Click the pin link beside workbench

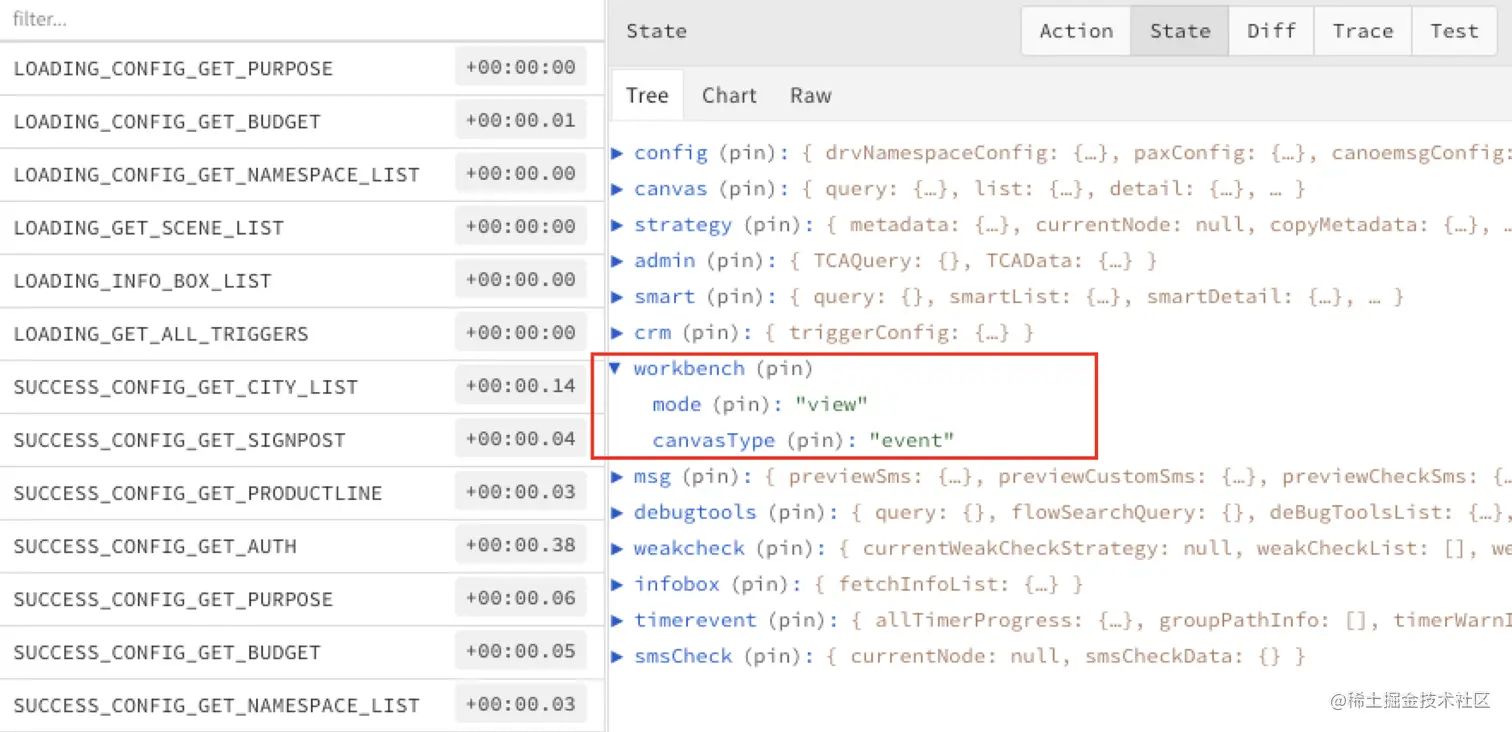tap(784, 369)
